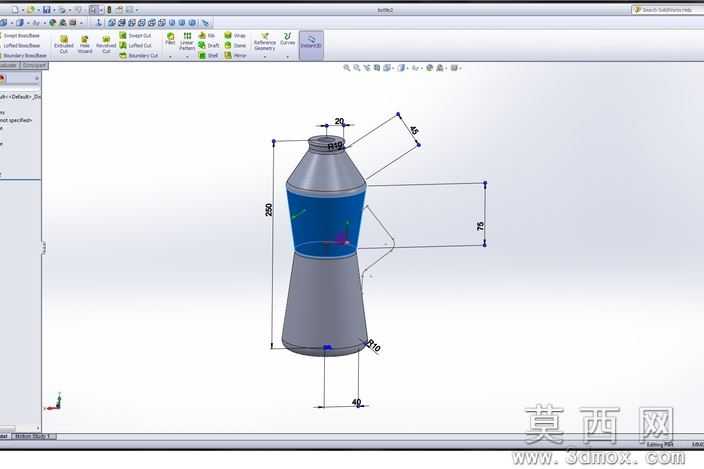Click Boundary Boss/Base
The width and height of the screenshot is (704, 469).
(x=23, y=56)
